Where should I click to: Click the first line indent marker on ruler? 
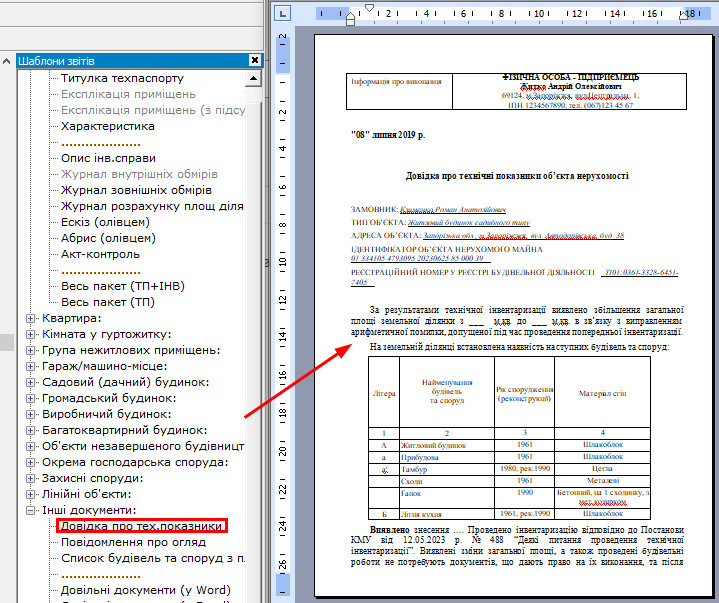(369, 7)
